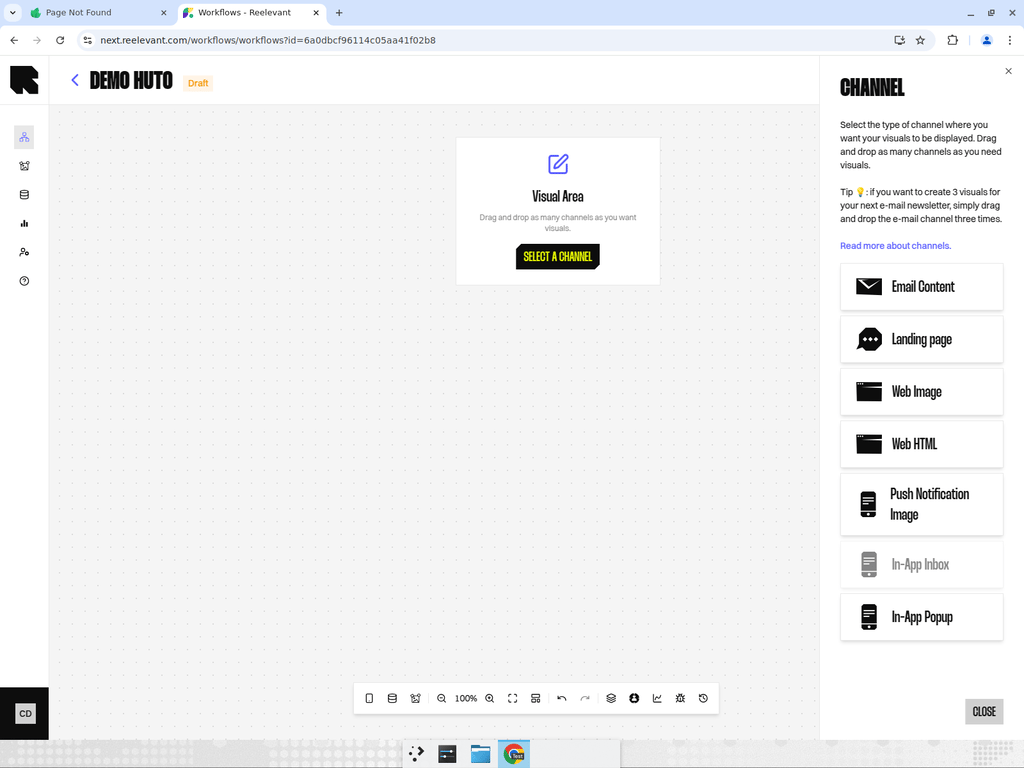This screenshot has height=768, width=1024.
Task: Click the Reelevant logo
Action: pos(24,80)
